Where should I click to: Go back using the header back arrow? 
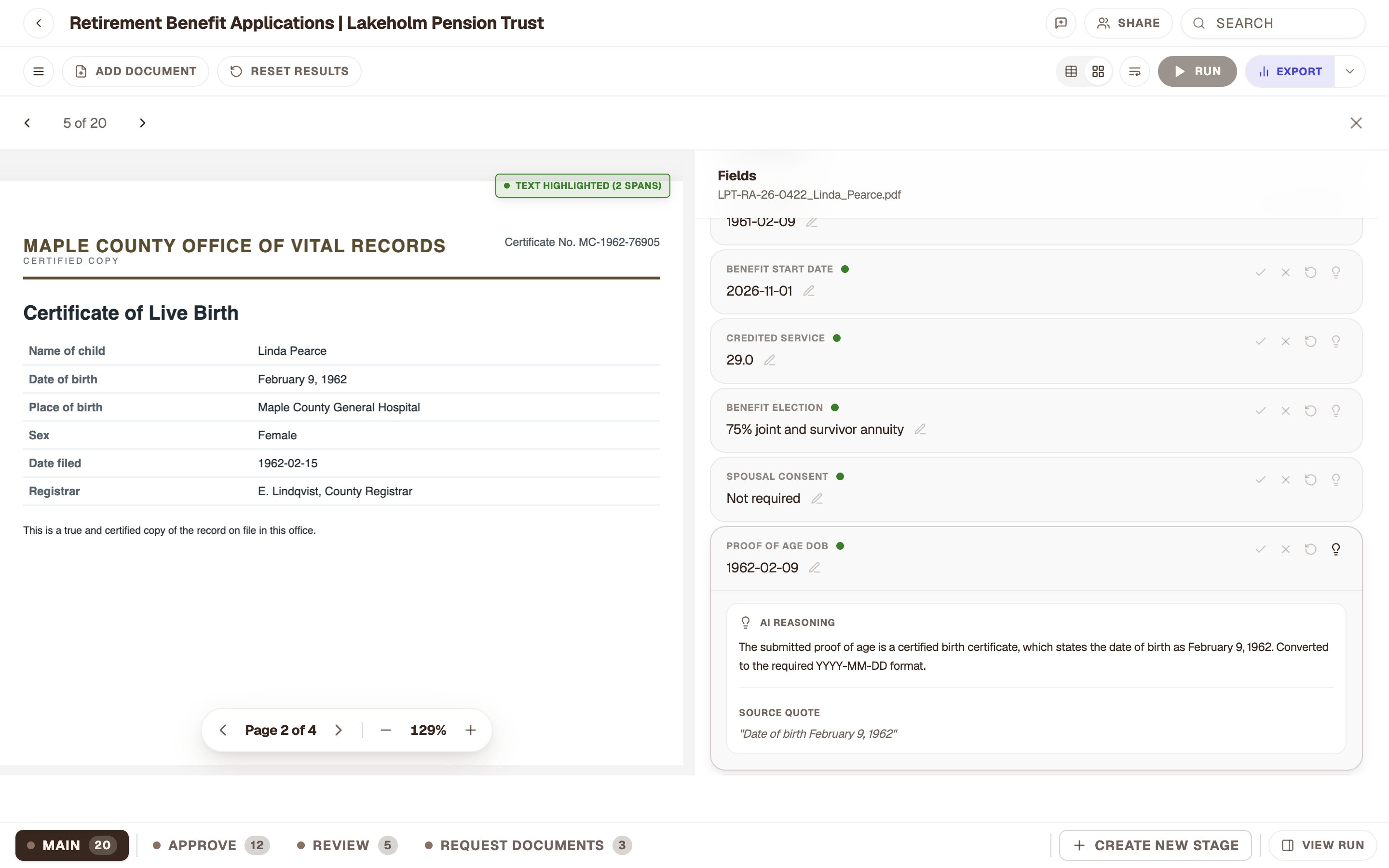(x=39, y=23)
